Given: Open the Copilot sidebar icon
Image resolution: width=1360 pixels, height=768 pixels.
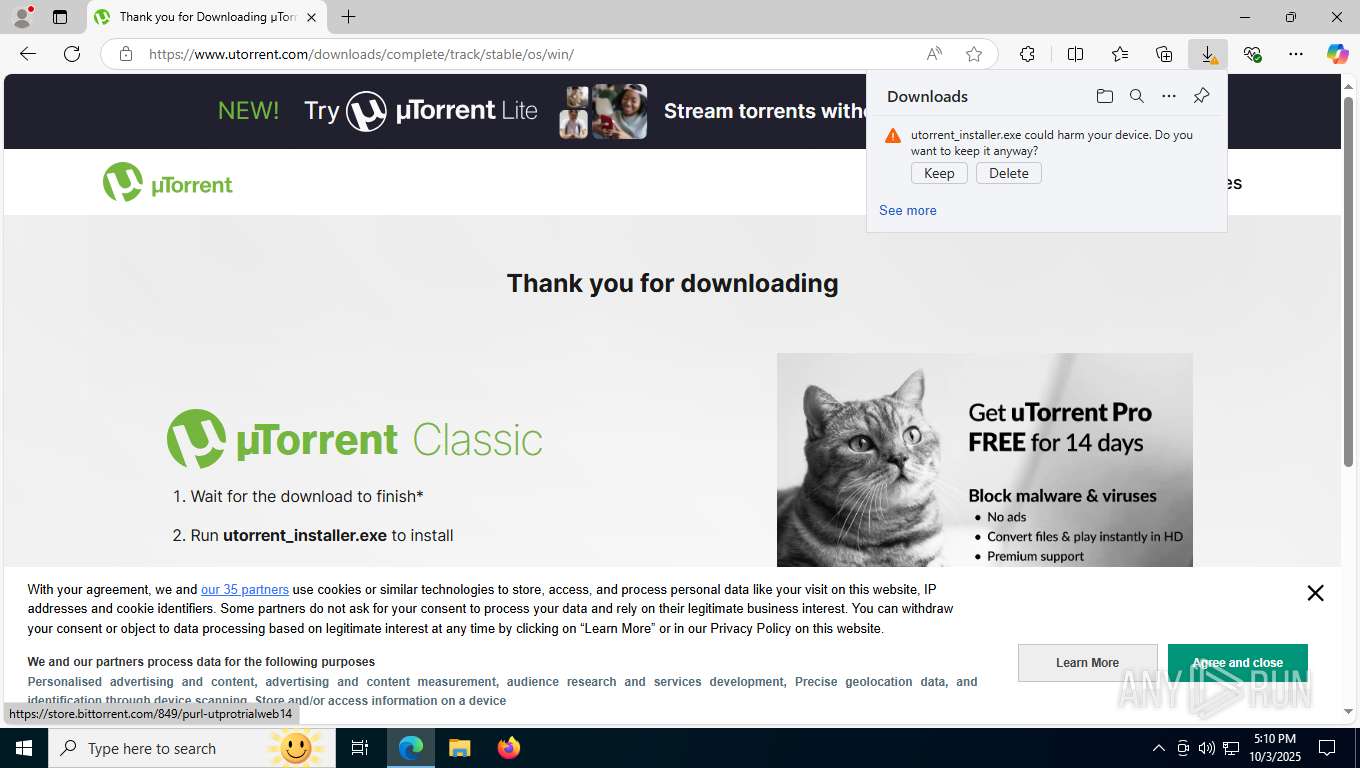Looking at the screenshot, I should (x=1337, y=54).
